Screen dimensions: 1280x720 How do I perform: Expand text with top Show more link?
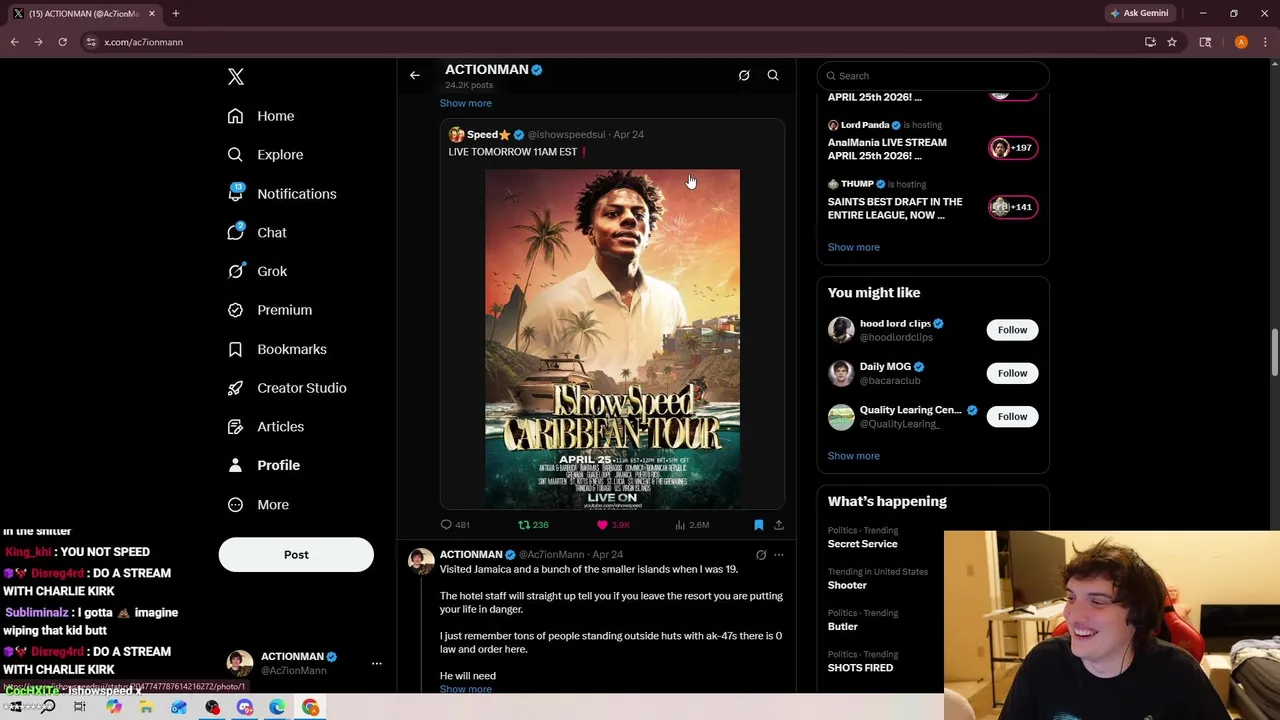[465, 103]
